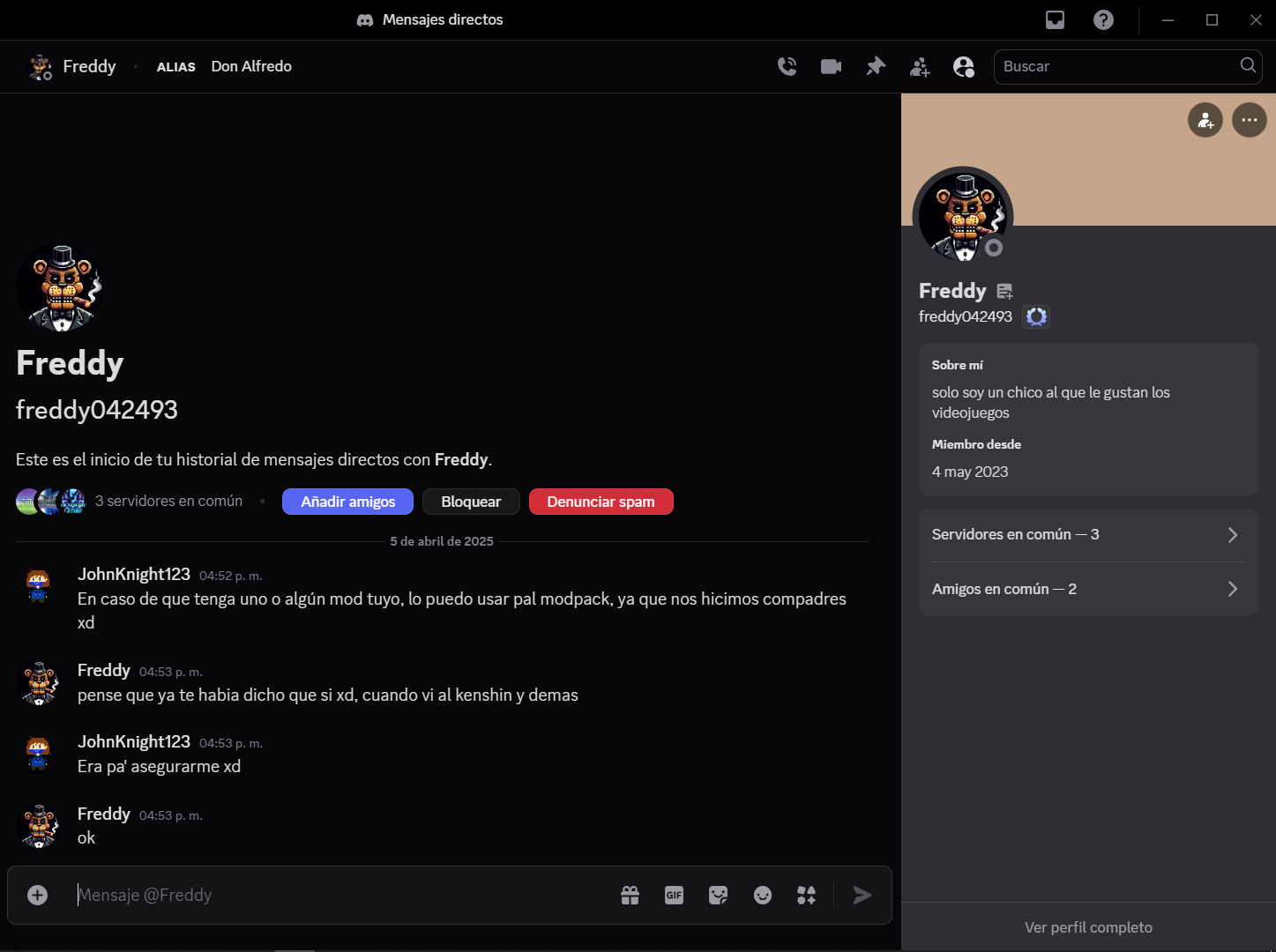The height and width of the screenshot is (952, 1276).
Task: Click the plus attachment button
Action: 37,895
